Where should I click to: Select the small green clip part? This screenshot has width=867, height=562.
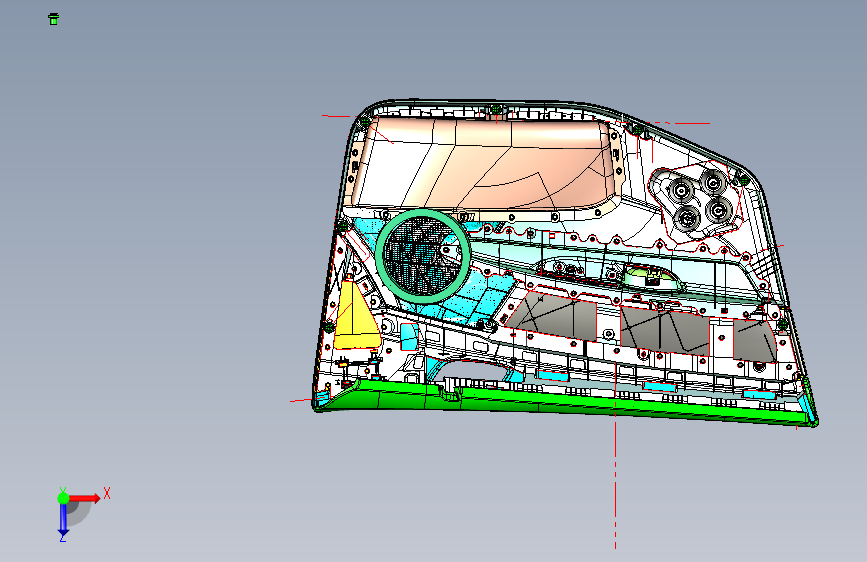(x=53, y=19)
